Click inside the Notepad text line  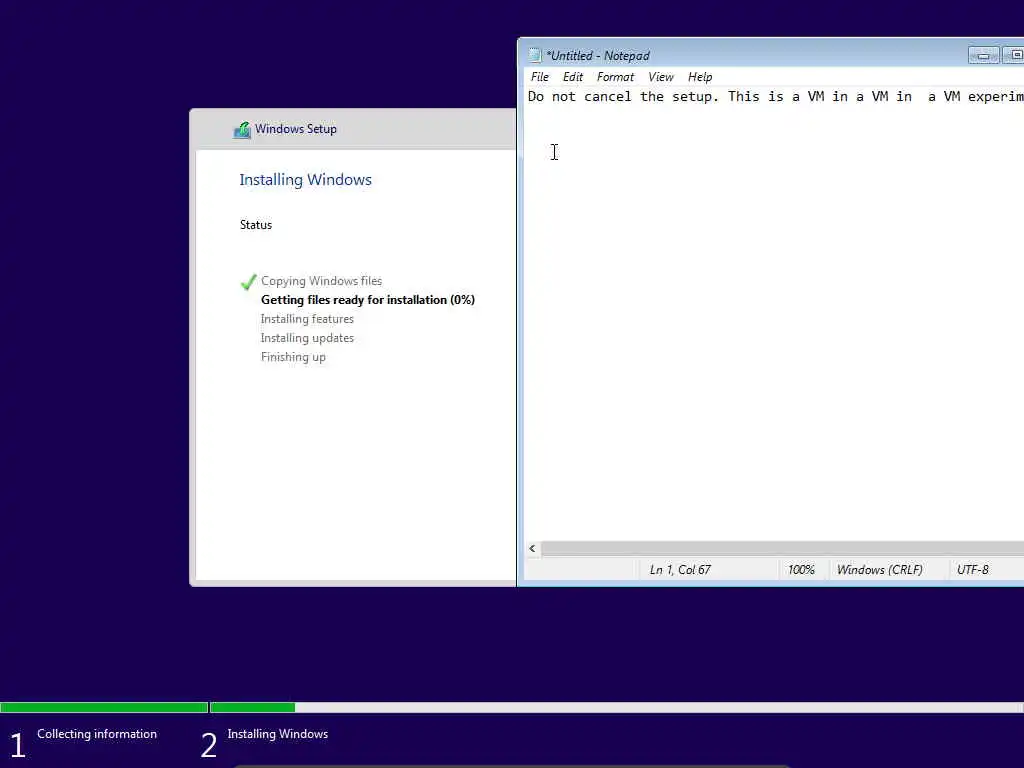click(x=775, y=97)
